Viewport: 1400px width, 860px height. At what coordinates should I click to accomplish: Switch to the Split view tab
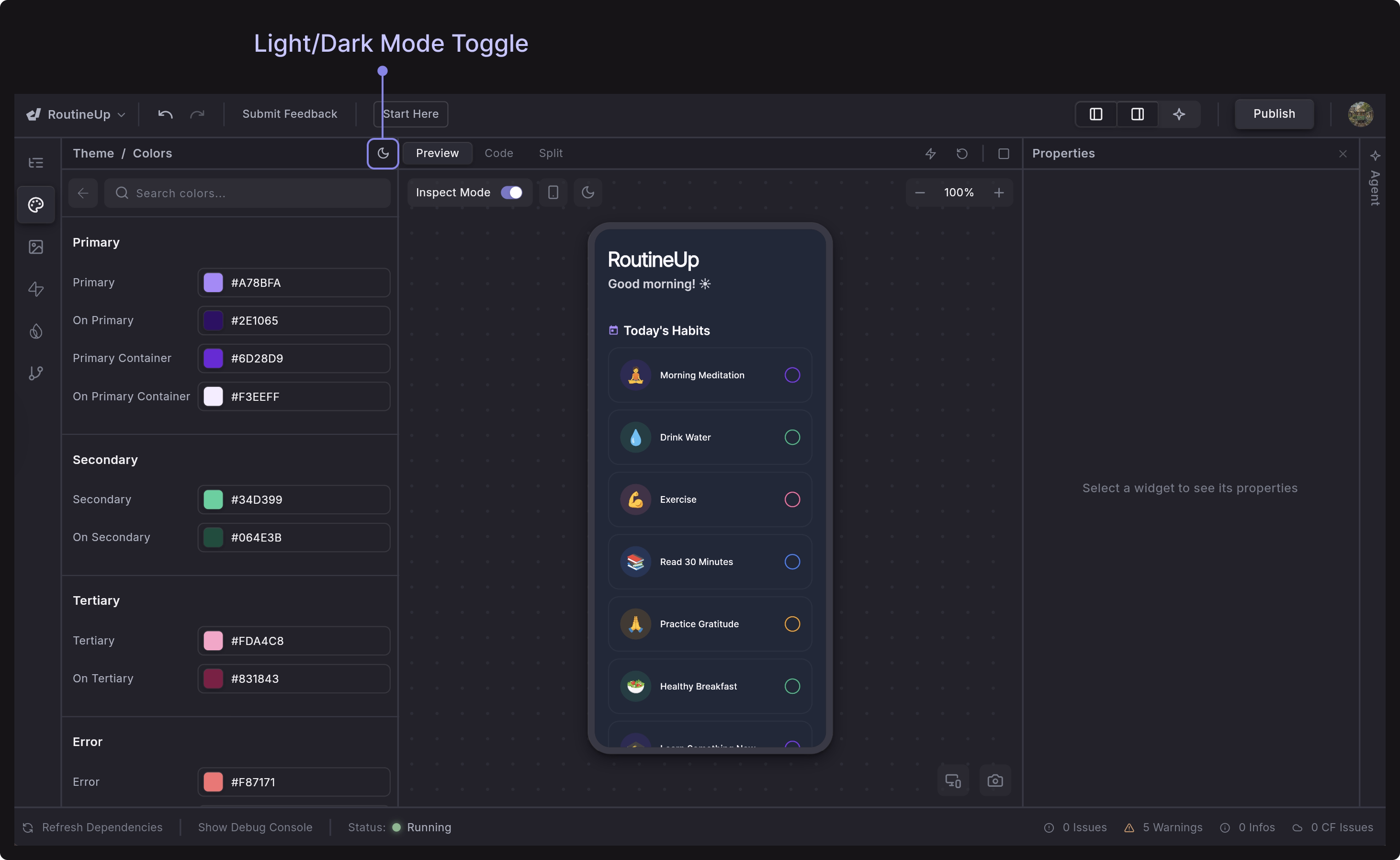pos(550,152)
